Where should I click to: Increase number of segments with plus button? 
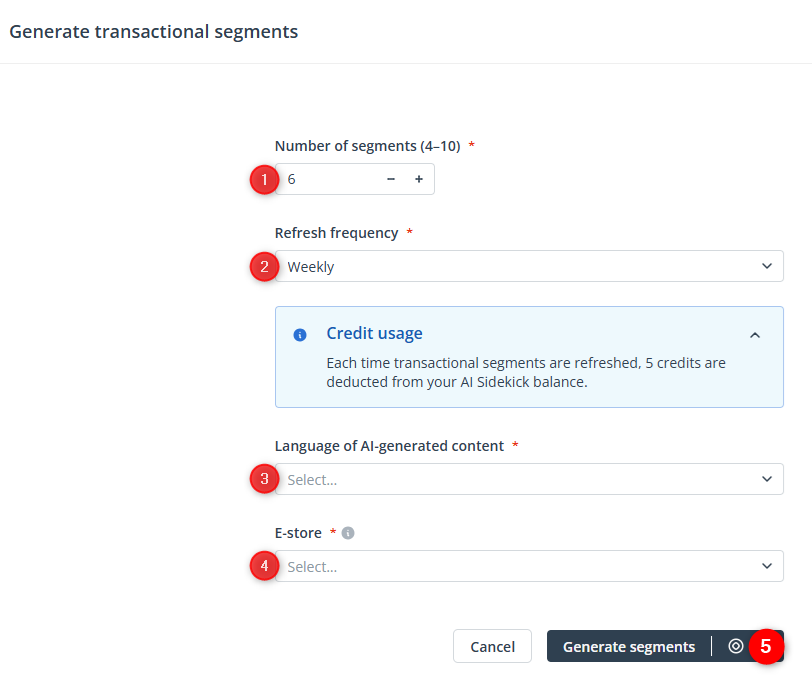pyautogui.click(x=419, y=179)
